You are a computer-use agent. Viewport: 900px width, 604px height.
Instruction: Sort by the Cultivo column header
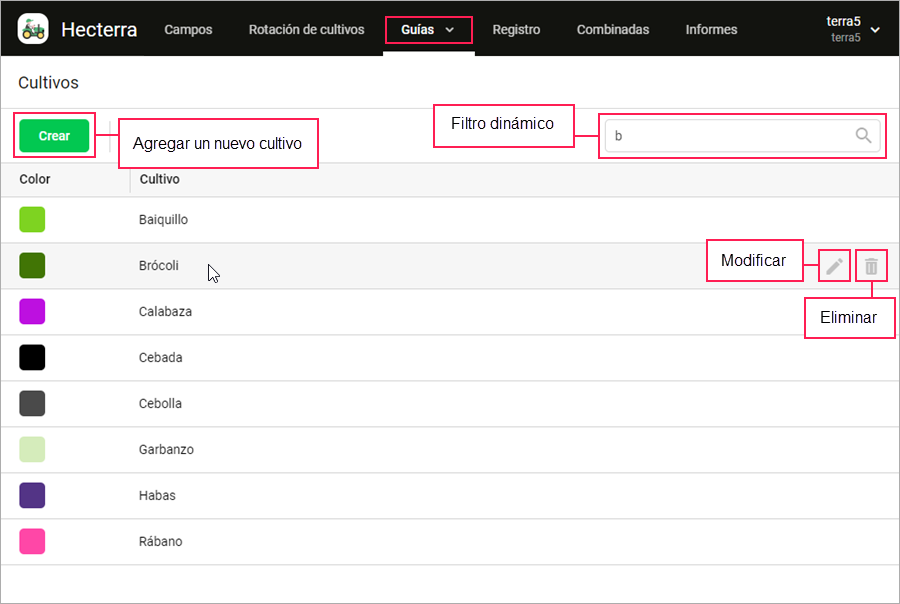(160, 179)
